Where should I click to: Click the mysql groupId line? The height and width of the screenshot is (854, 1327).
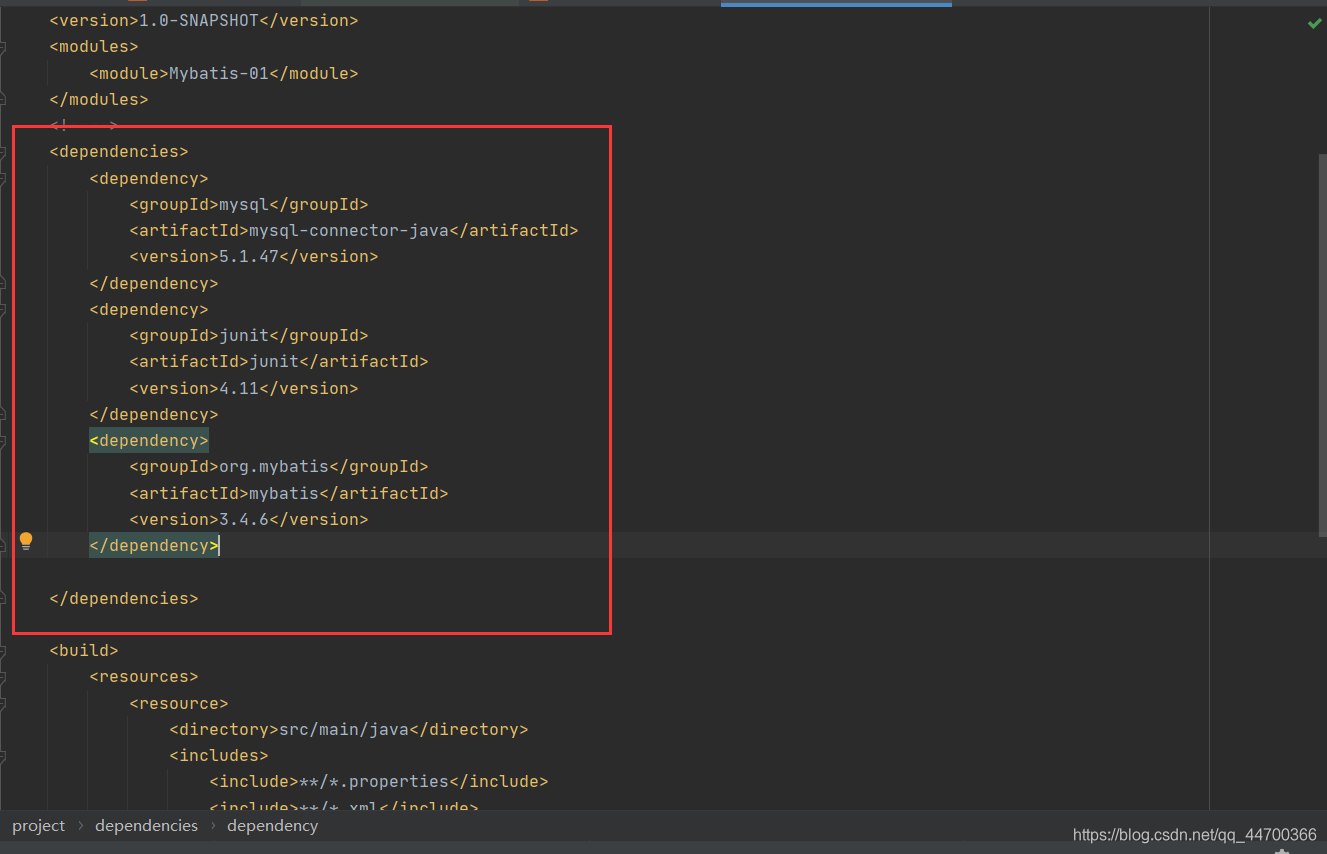click(249, 204)
